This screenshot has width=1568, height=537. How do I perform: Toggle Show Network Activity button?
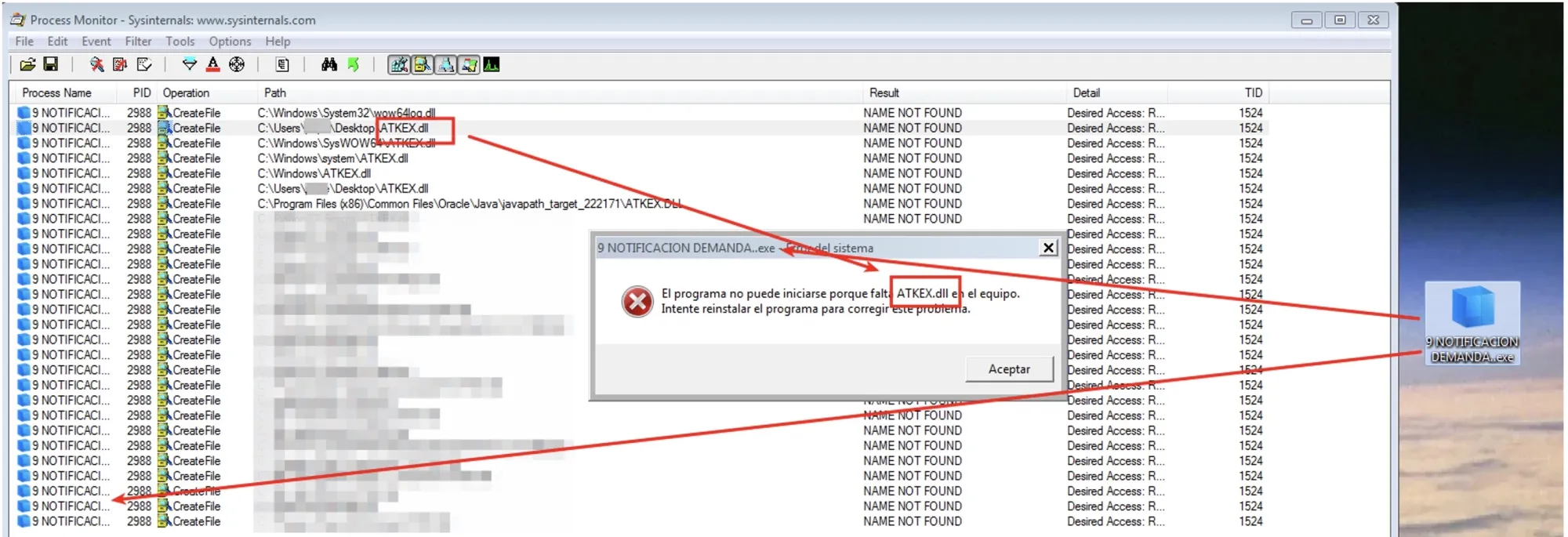click(445, 64)
